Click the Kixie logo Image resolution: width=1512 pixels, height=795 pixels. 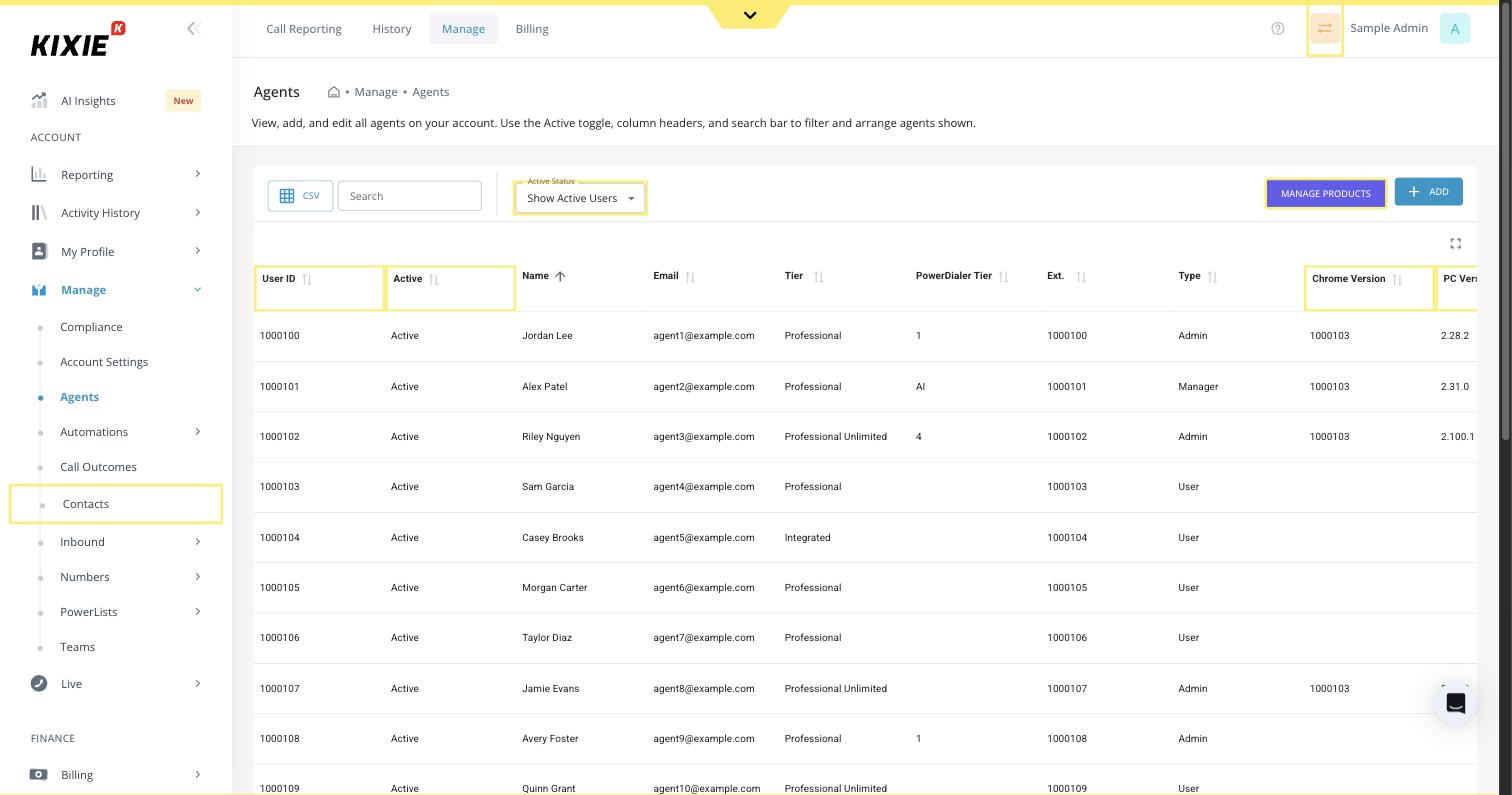pyautogui.click(x=78, y=40)
